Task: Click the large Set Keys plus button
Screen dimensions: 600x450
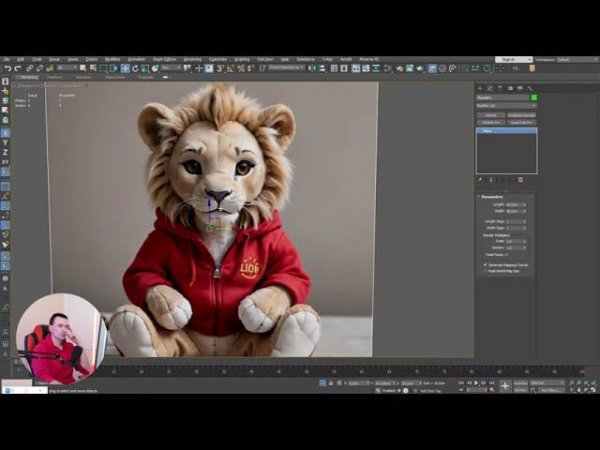Action: (505, 386)
